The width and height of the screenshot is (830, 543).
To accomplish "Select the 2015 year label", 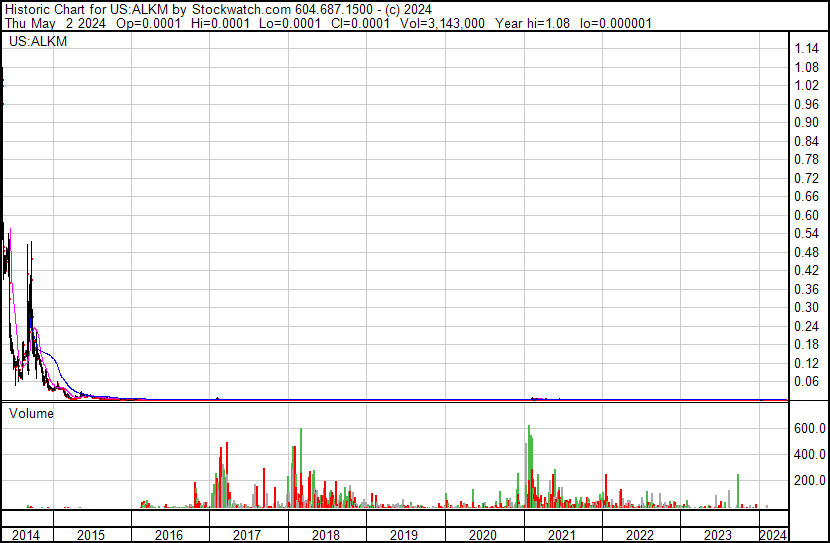I will click(x=91, y=535).
